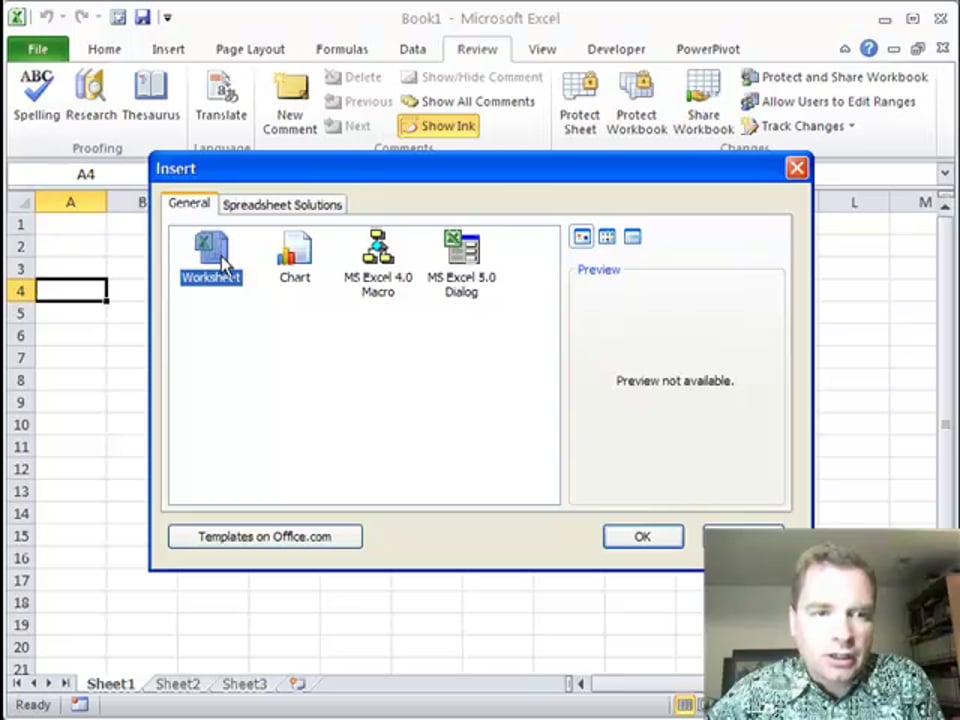Switch to Large Icons view in dialog
960x720 pixels.
(582, 236)
